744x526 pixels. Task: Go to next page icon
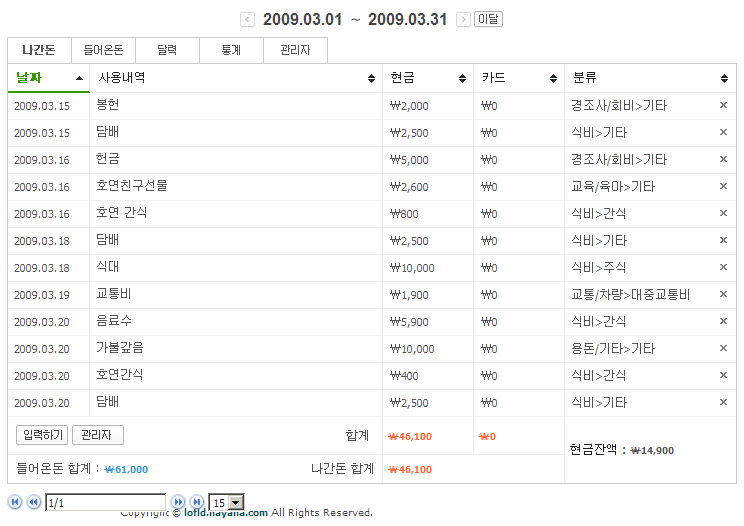click(178, 502)
